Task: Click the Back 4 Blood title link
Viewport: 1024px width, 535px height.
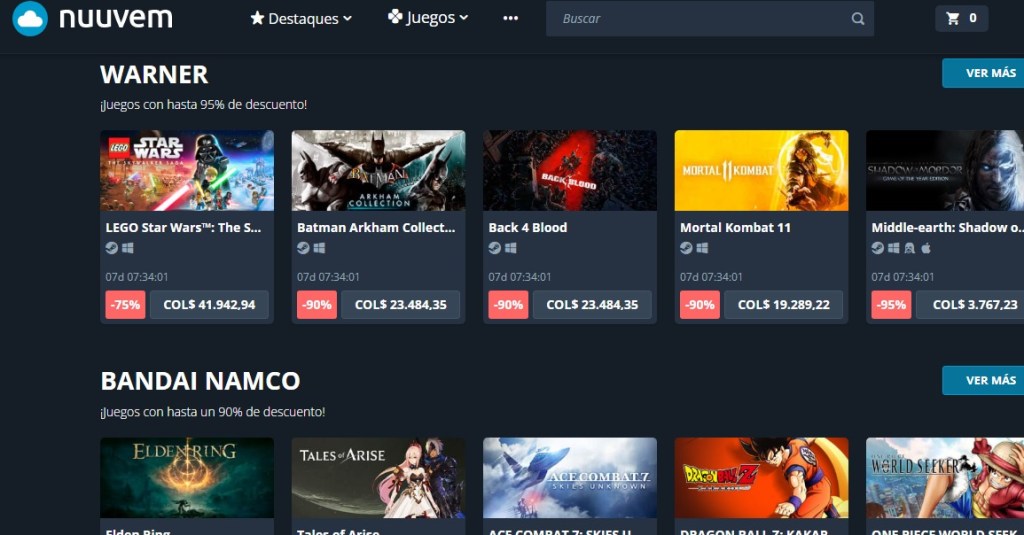Action: 527,227
